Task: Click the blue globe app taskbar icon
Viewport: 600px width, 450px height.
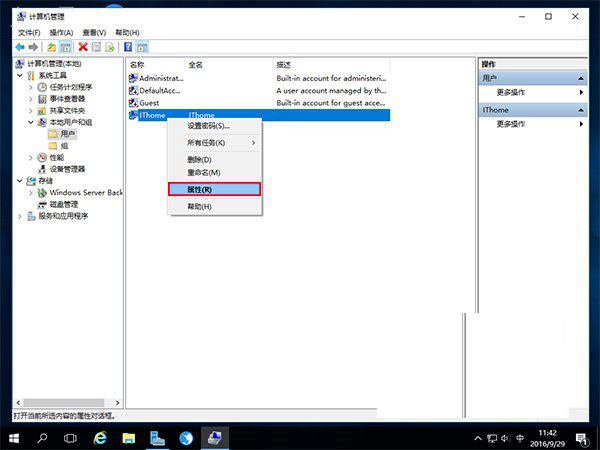Action: (186, 438)
